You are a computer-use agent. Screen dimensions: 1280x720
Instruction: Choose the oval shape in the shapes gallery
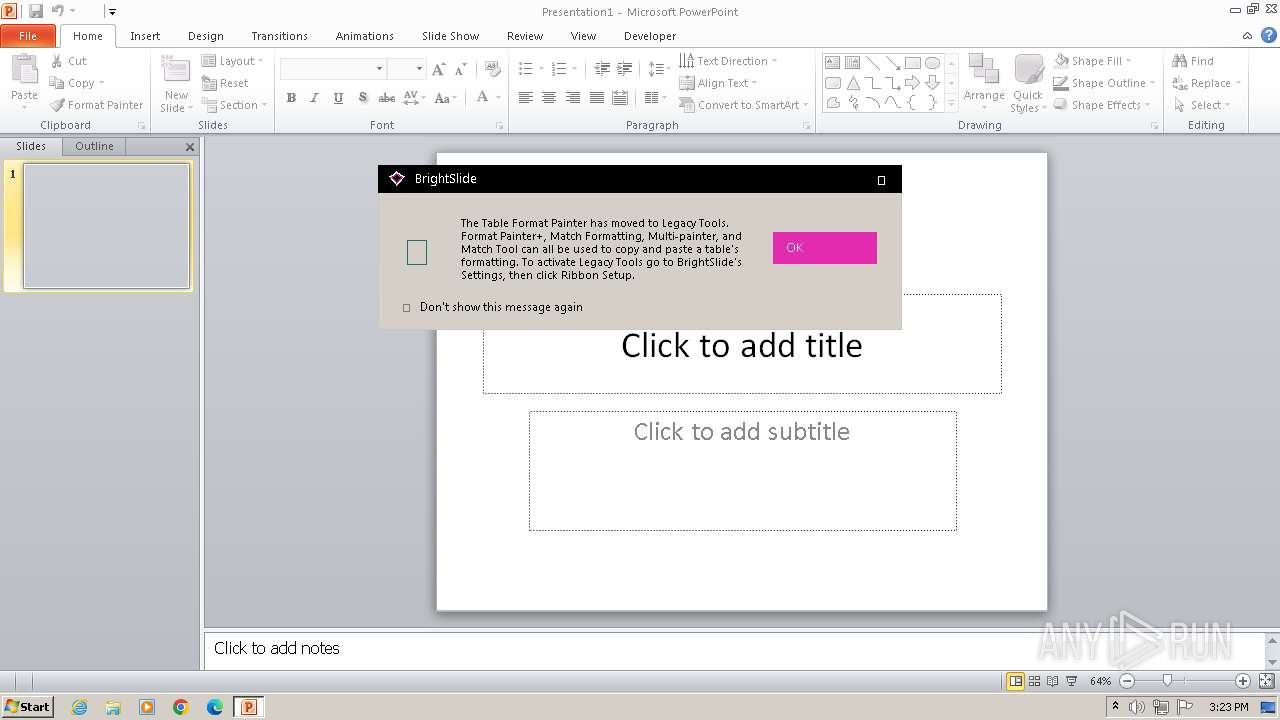pyautogui.click(x=932, y=63)
